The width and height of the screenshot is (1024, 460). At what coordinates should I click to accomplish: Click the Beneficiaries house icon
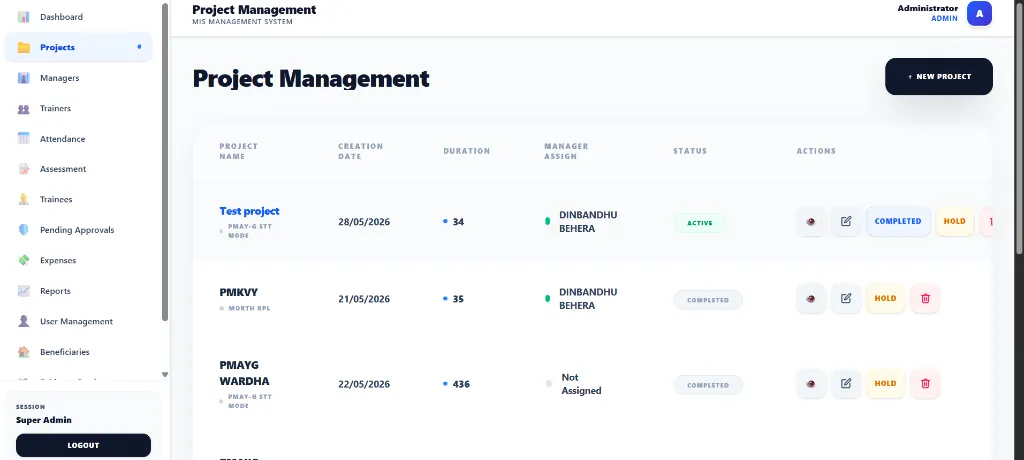tap(24, 352)
